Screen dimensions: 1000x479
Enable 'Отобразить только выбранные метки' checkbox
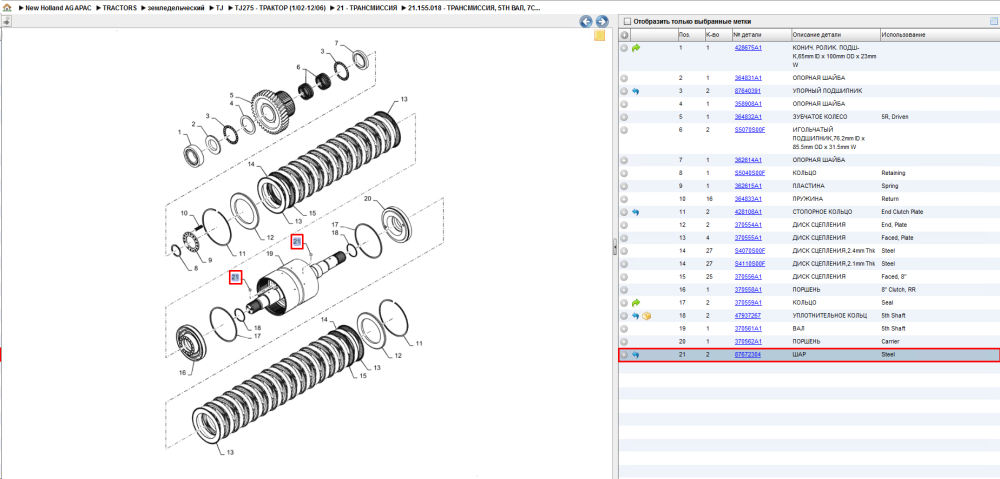(x=626, y=21)
